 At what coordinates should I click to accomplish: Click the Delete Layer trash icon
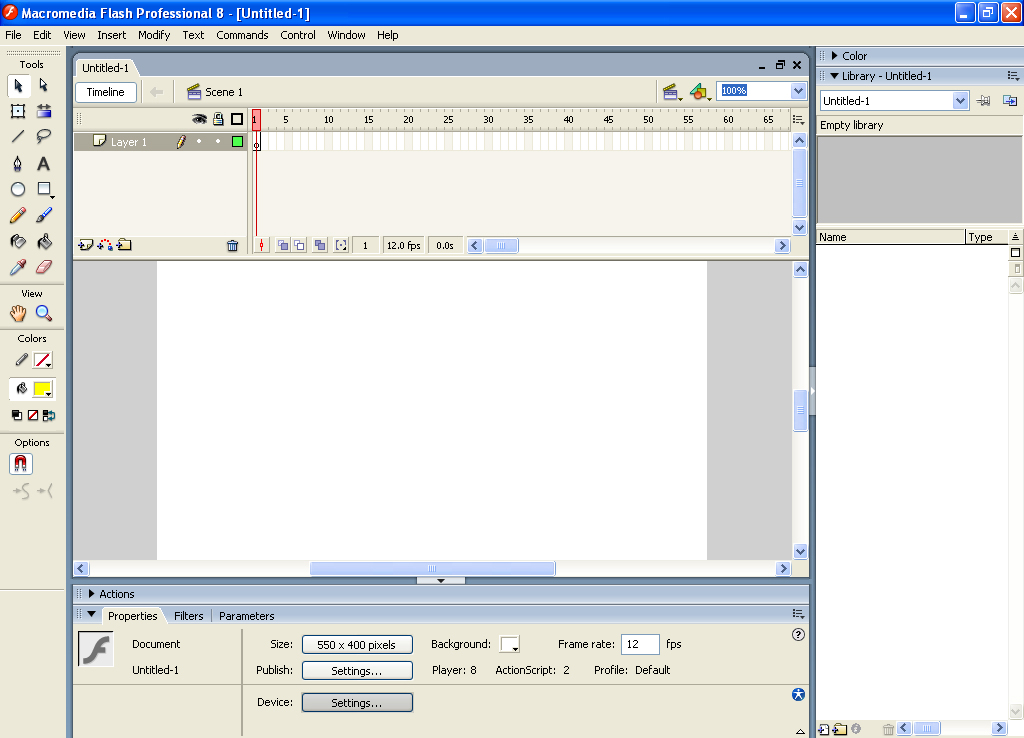232,246
